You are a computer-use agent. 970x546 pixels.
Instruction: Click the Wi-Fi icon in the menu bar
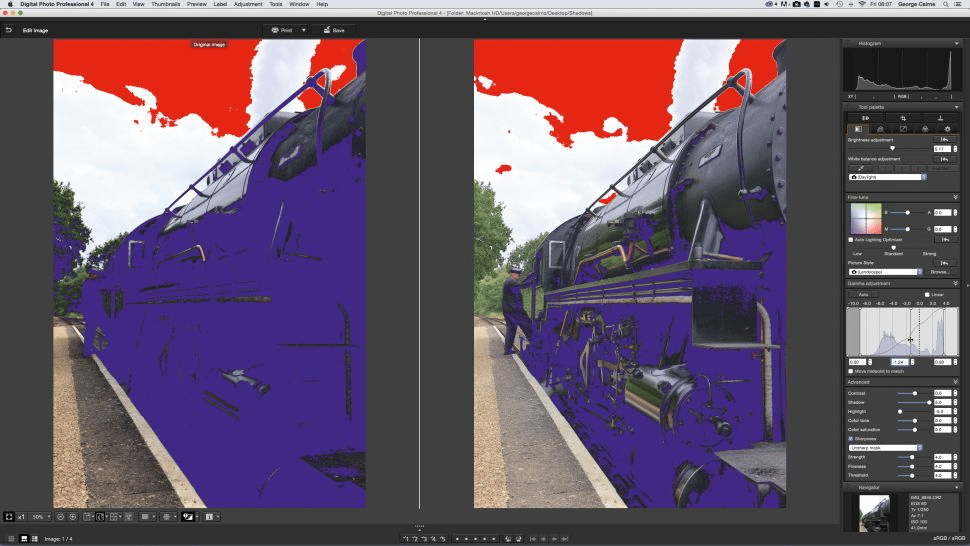coord(862,4)
